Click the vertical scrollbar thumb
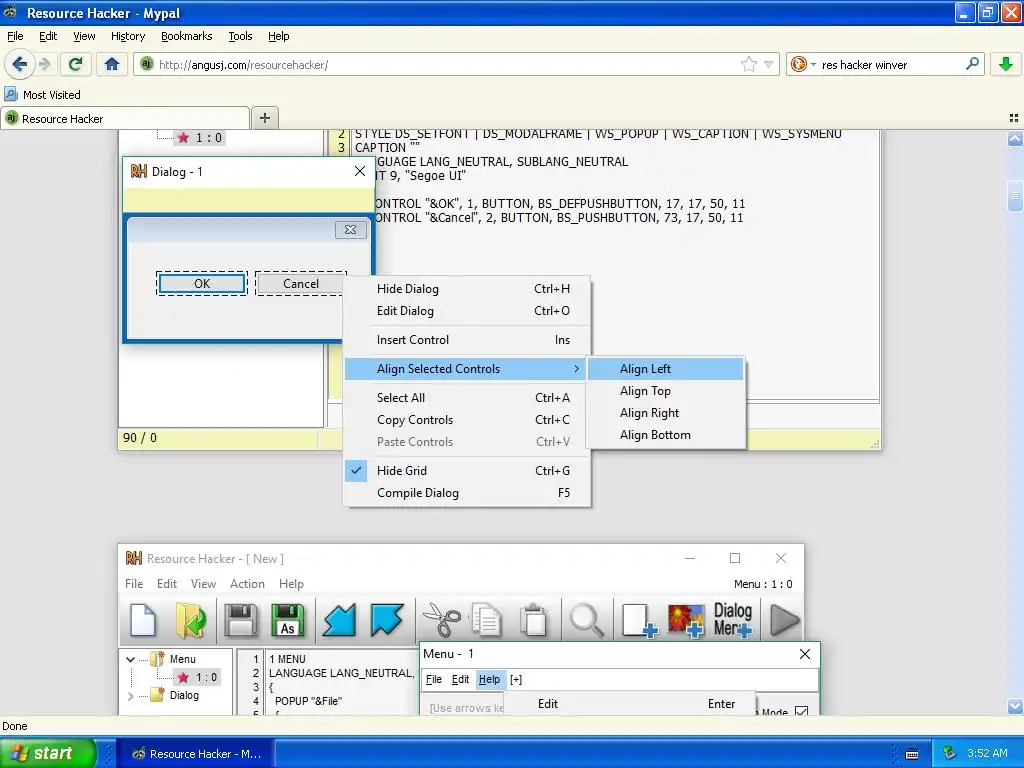 coord(1015,196)
